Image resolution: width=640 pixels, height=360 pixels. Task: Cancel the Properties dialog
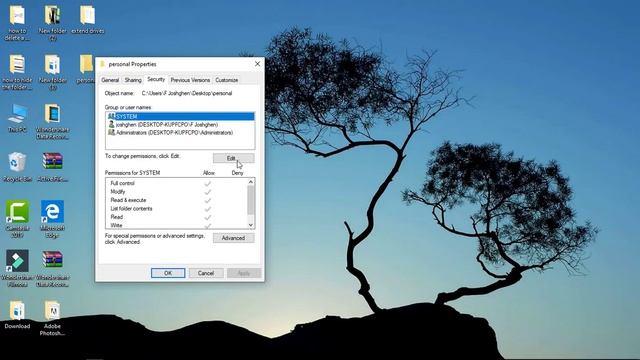[x=206, y=273]
